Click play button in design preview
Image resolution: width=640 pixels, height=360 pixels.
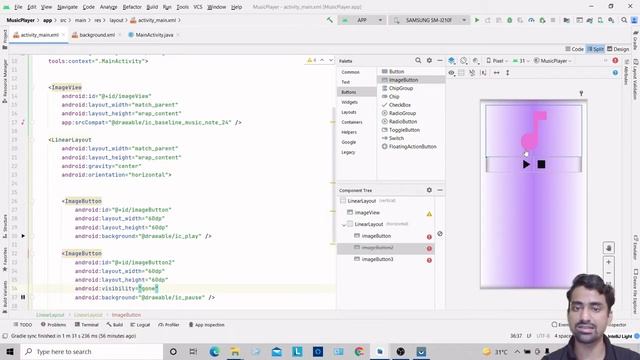point(526,164)
